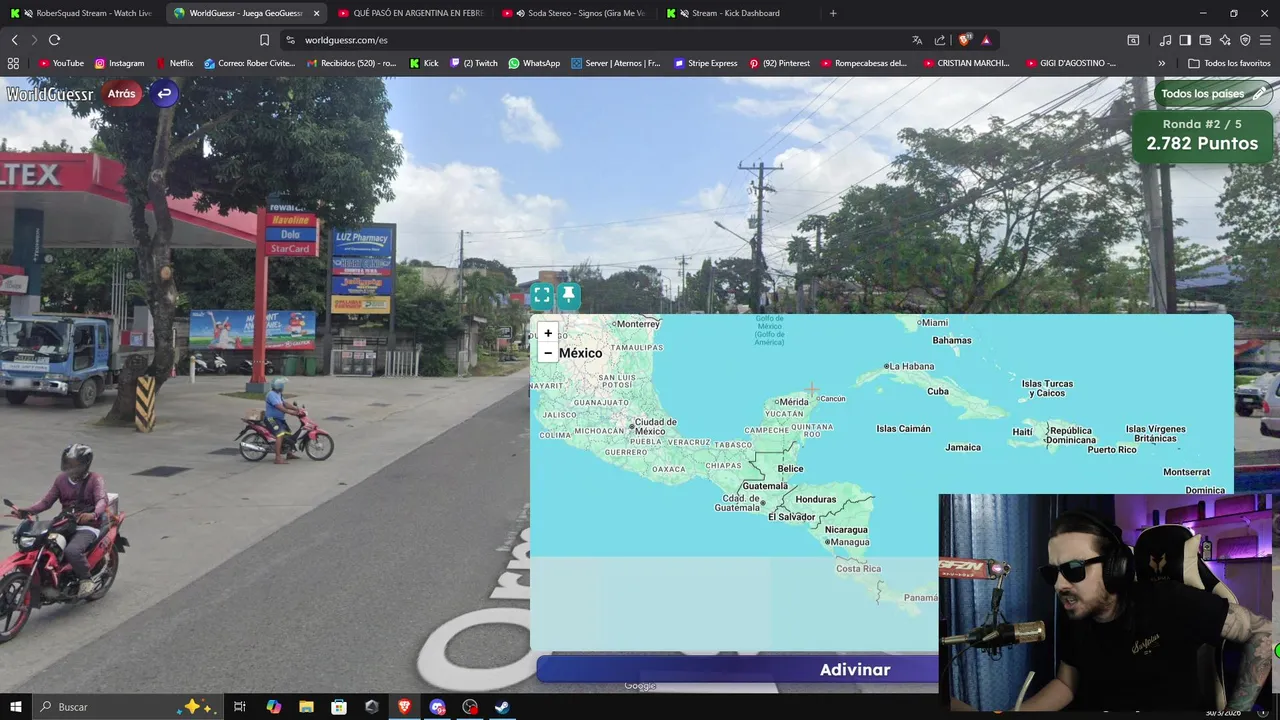This screenshot has height=720, width=1280.
Task: Open the (2) Twitch bookmark
Action: click(x=474, y=63)
